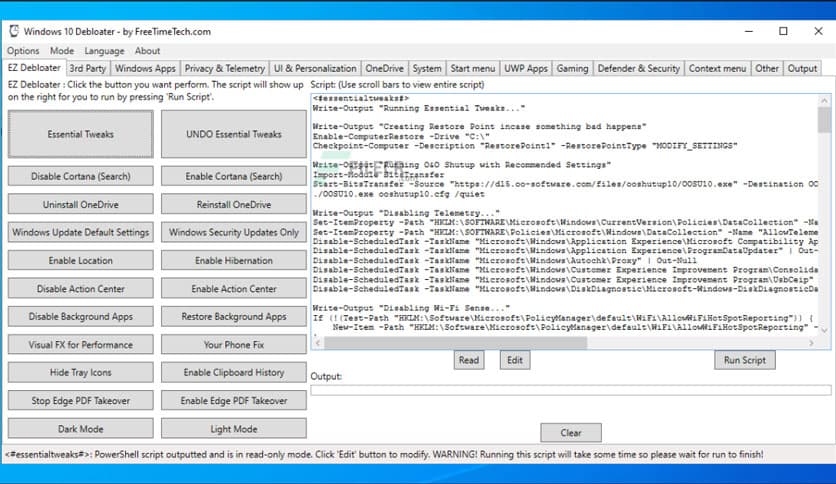Select the System tab
Image resolution: width=836 pixels, height=484 pixels.
point(427,68)
